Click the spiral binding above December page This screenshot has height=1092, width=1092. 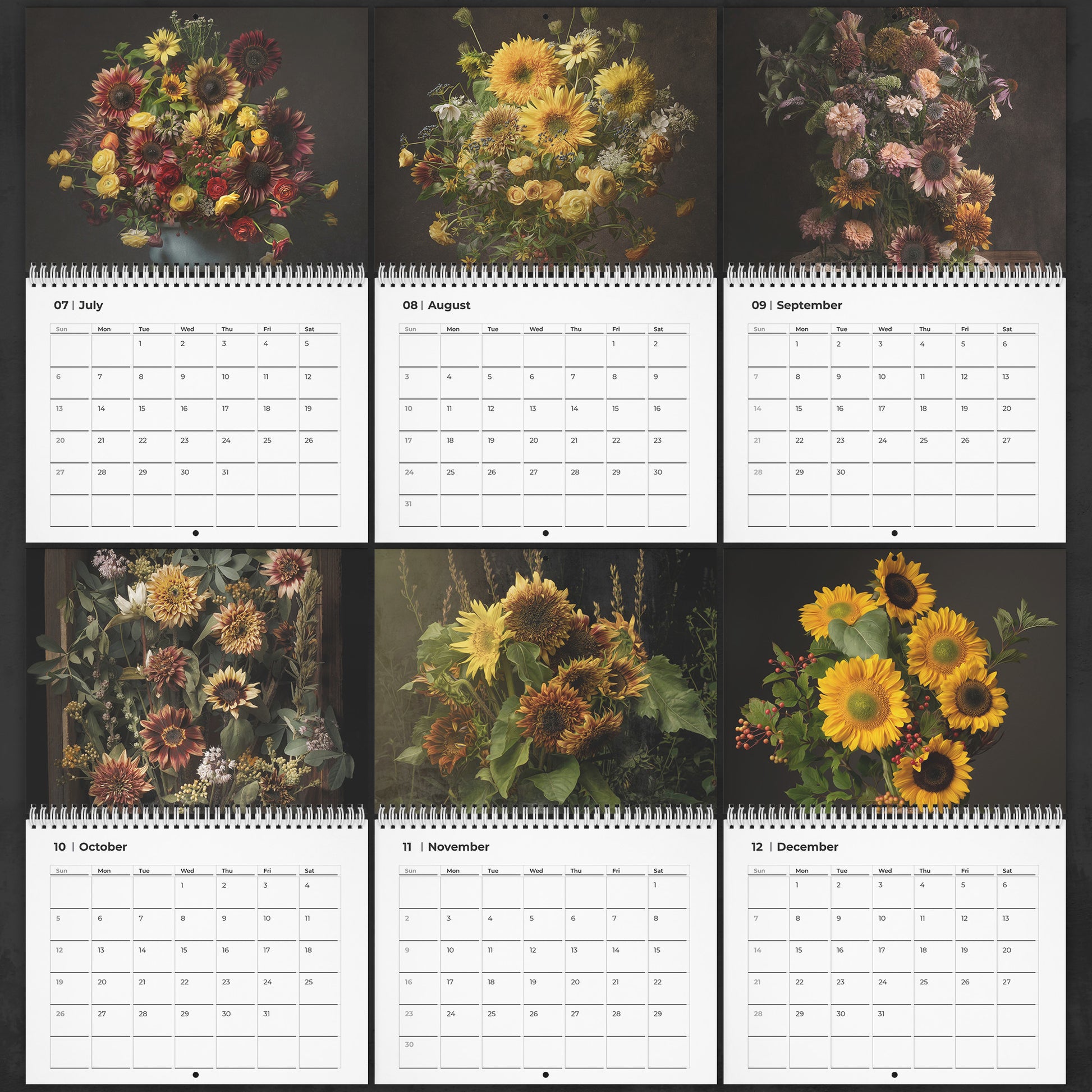(894, 816)
